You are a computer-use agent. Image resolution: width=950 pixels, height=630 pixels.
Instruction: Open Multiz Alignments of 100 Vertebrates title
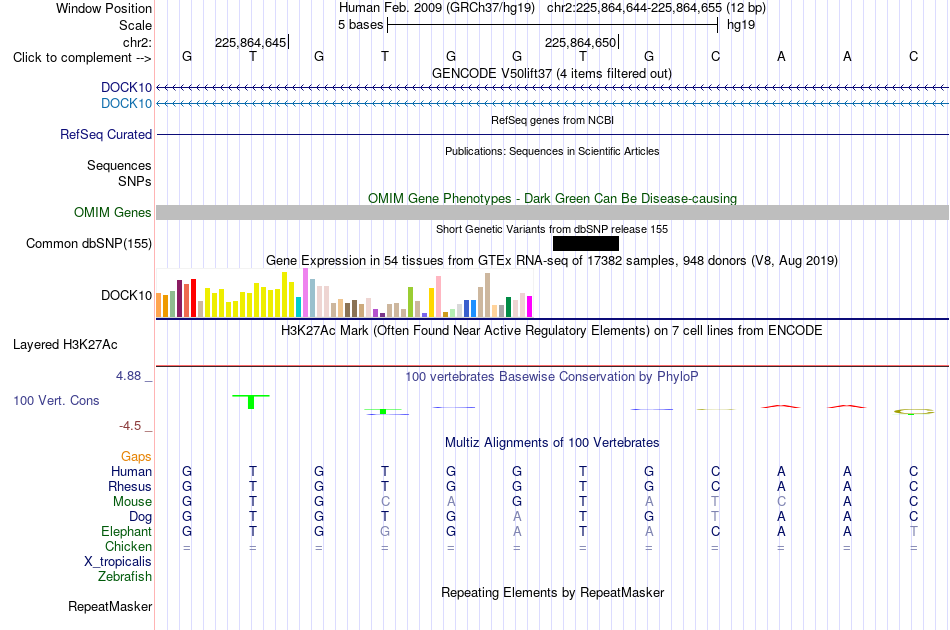click(552, 443)
